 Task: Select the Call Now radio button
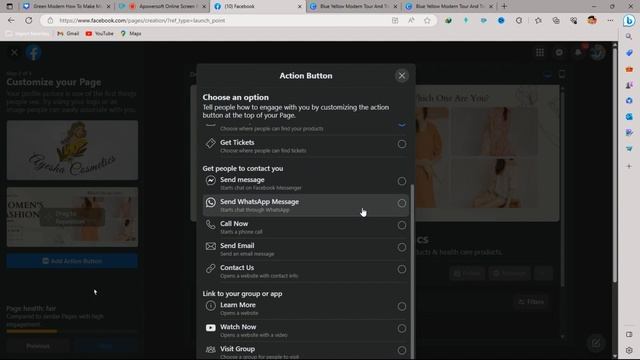click(402, 225)
